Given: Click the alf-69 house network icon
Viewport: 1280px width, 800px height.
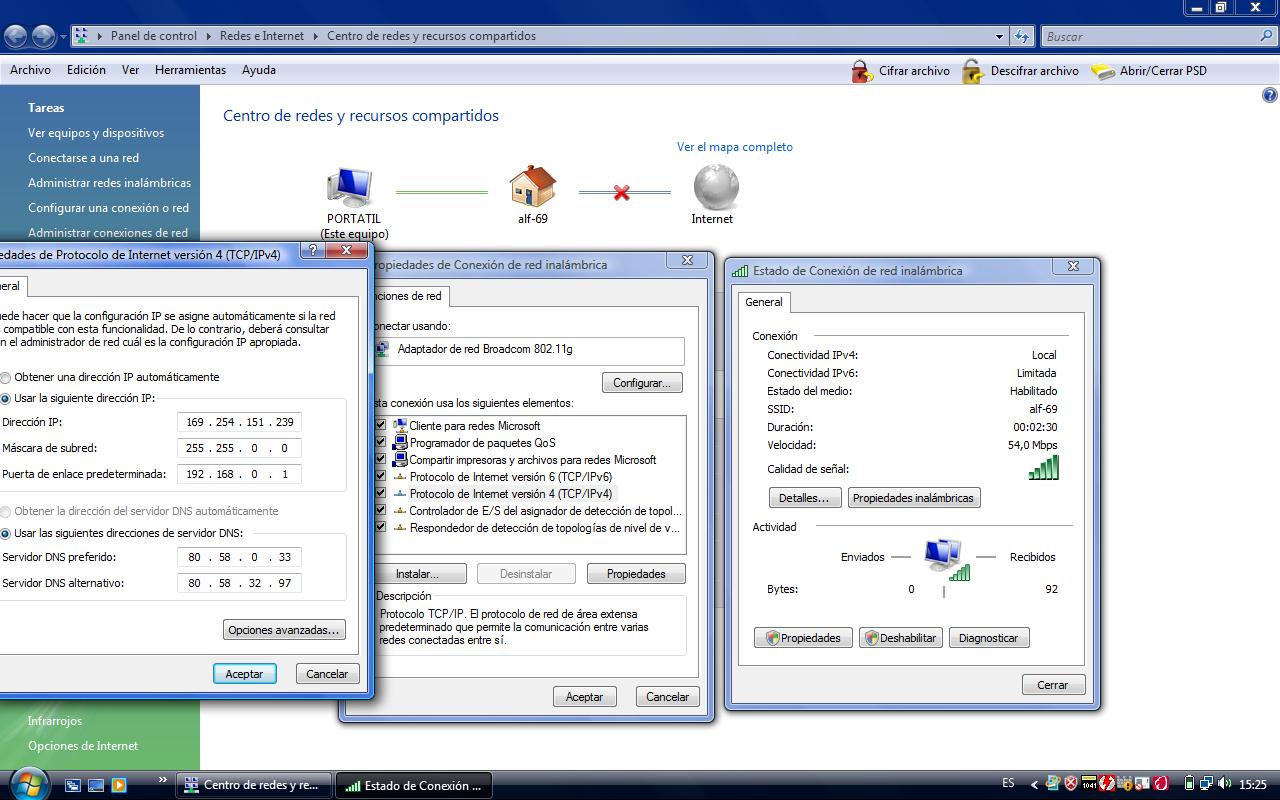Looking at the screenshot, I should pos(532,187).
